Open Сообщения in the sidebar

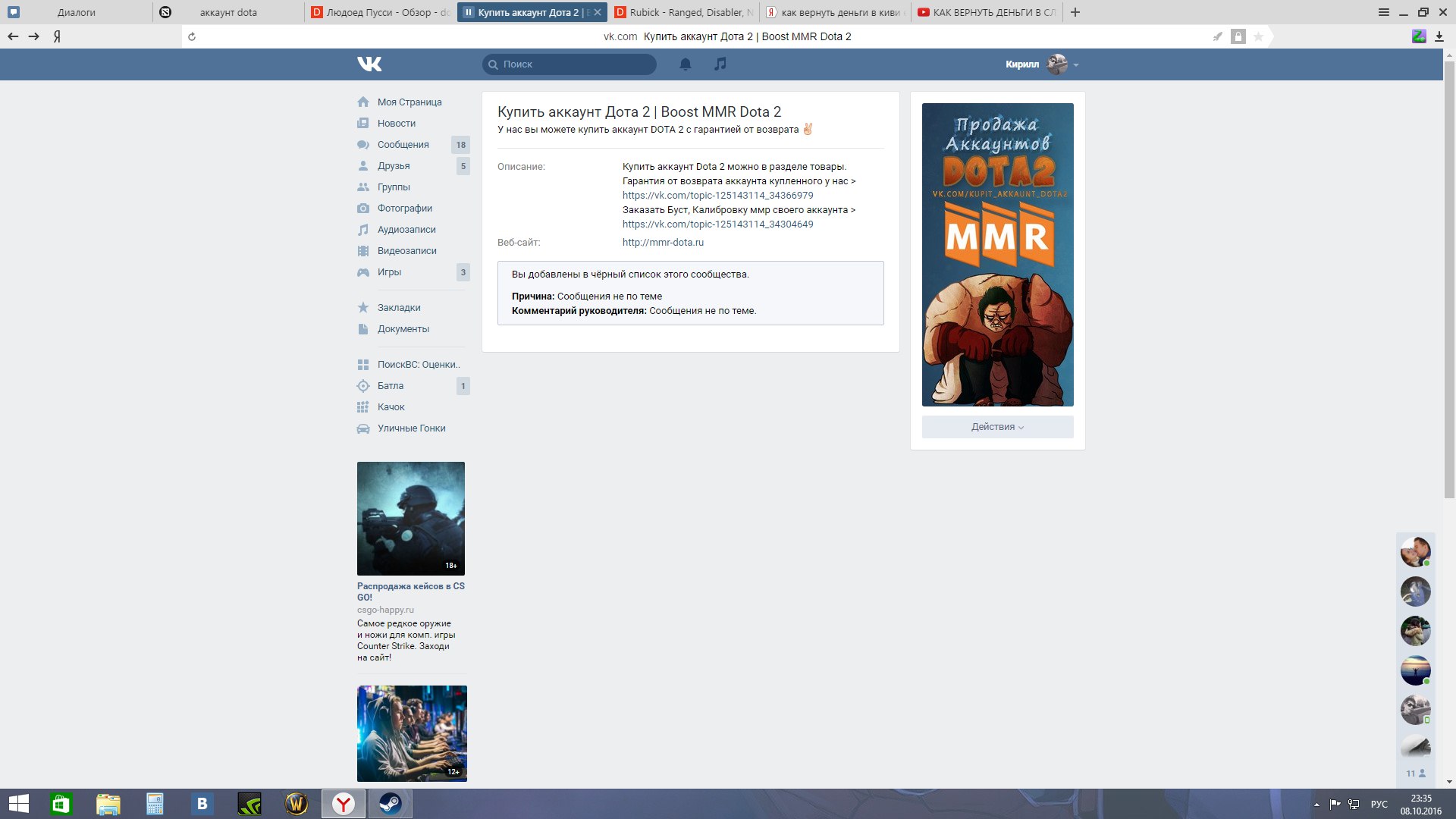pos(403,145)
